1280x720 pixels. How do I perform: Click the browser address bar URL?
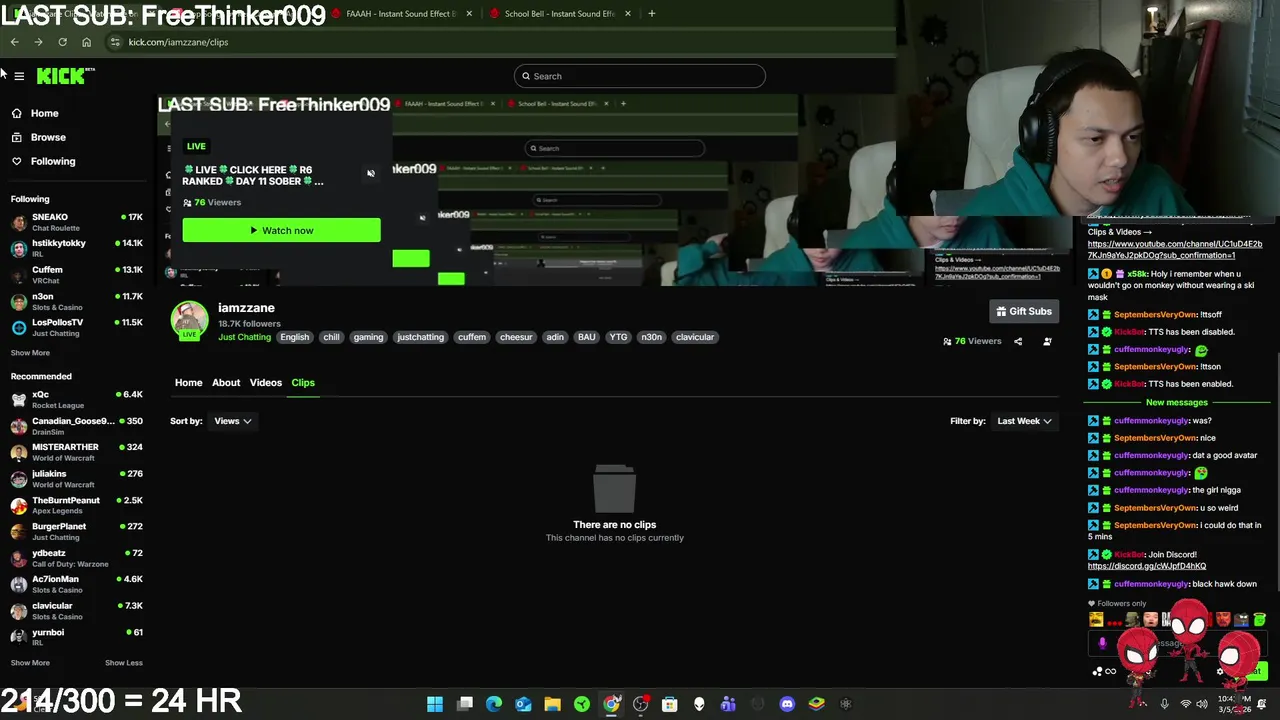178,42
